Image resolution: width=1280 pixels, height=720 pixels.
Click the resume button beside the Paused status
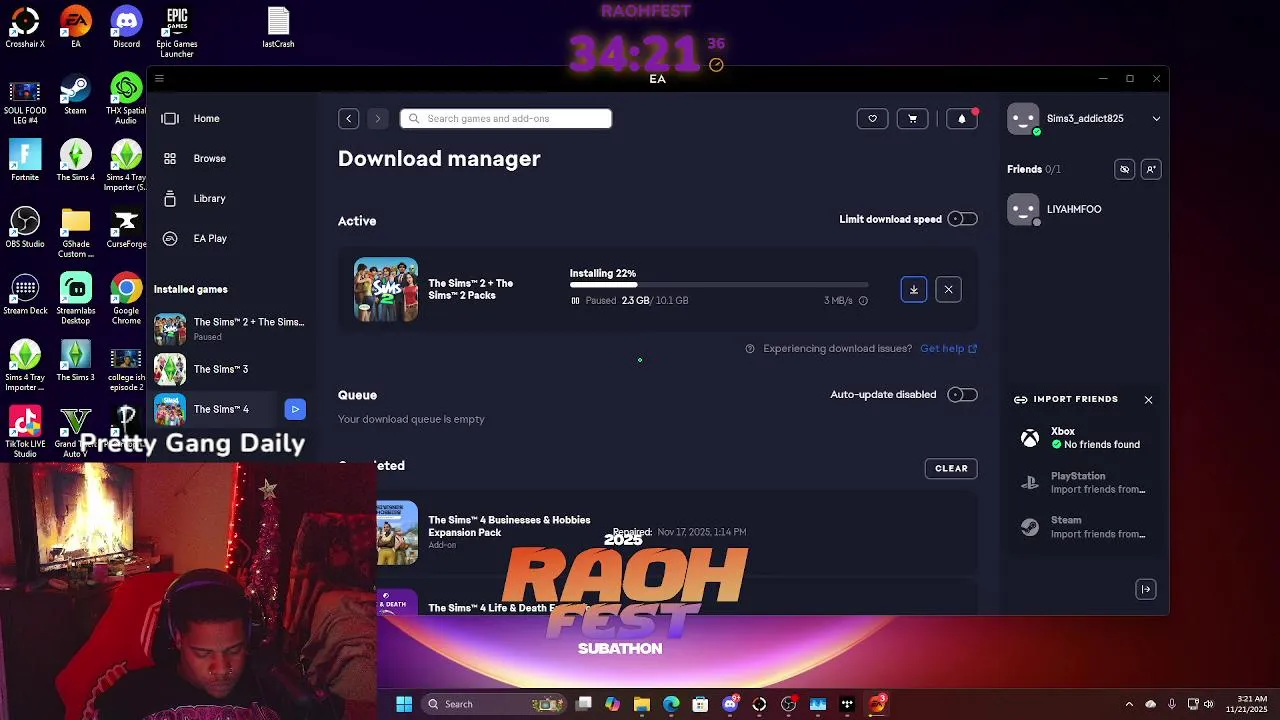575,300
